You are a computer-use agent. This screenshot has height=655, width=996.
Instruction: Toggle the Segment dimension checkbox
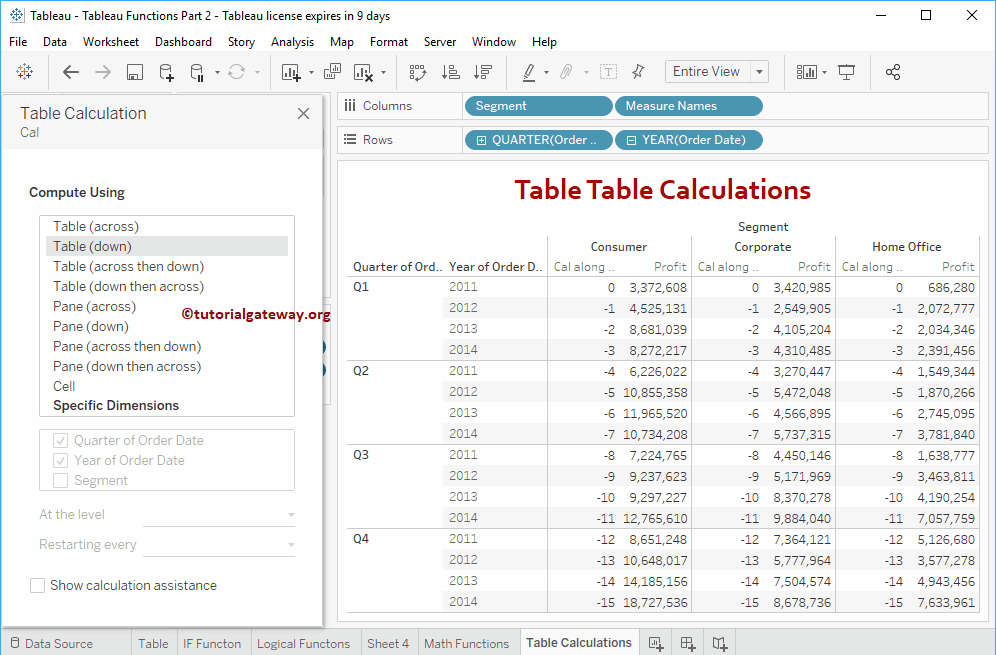tap(61, 481)
